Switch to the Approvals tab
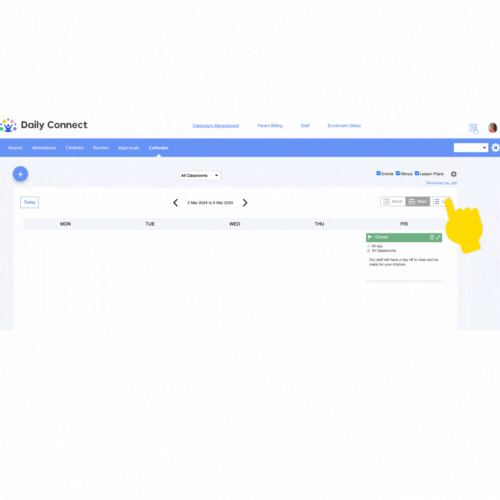Screen dimensions: 500x500 (129, 148)
